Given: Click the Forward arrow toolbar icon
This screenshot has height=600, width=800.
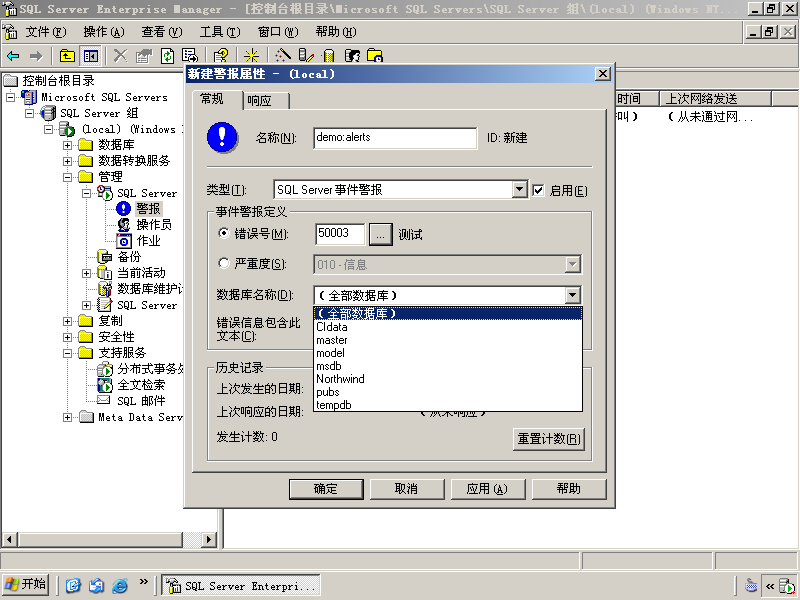Looking at the screenshot, I should click(36, 56).
